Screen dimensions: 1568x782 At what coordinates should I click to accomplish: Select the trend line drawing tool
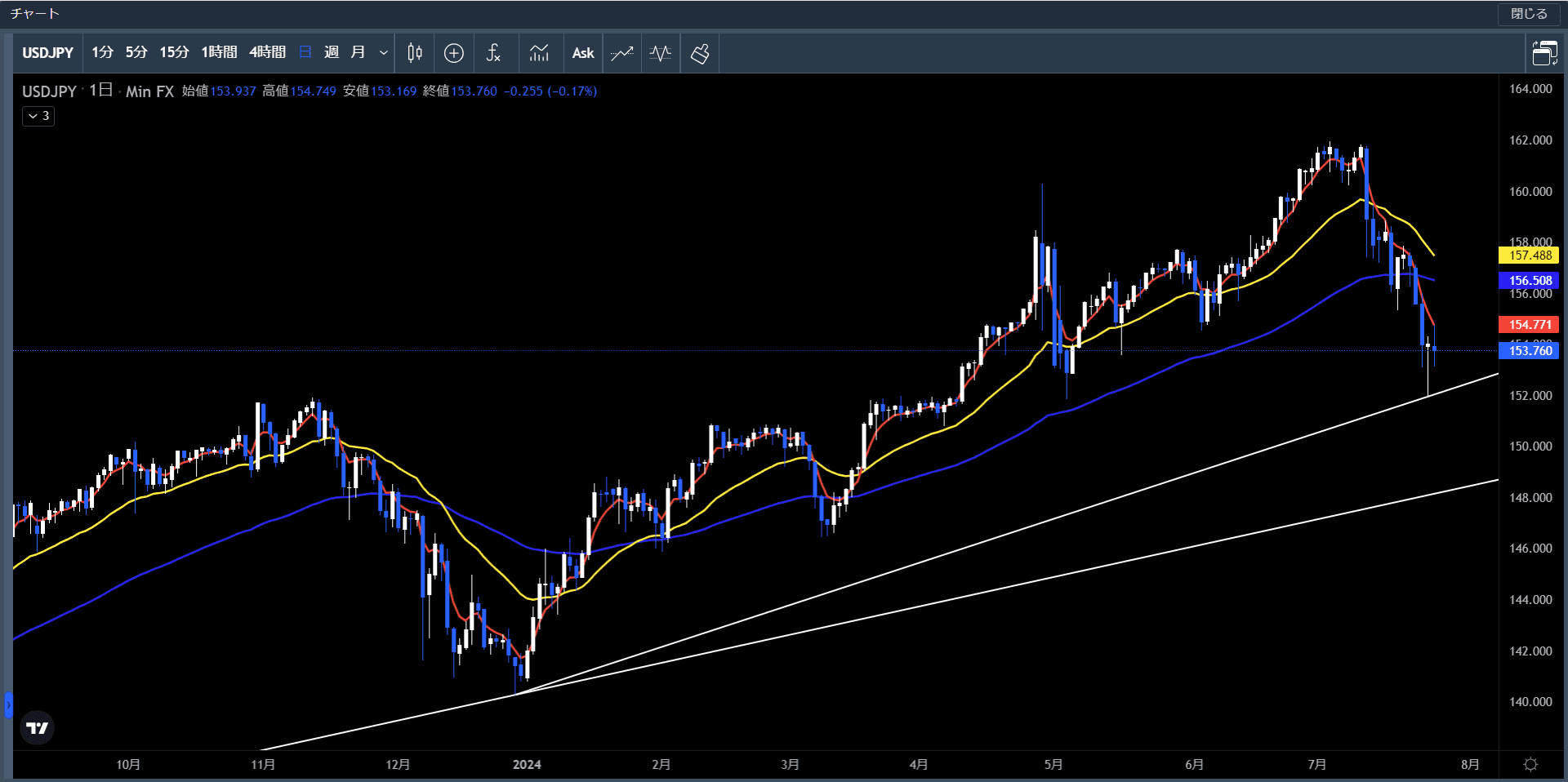(x=622, y=53)
